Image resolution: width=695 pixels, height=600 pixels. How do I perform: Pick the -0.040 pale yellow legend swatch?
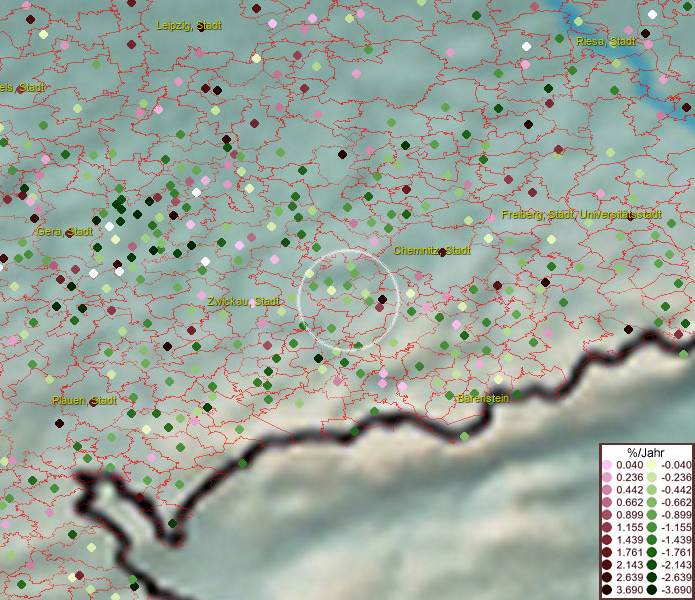pos(652,465)
